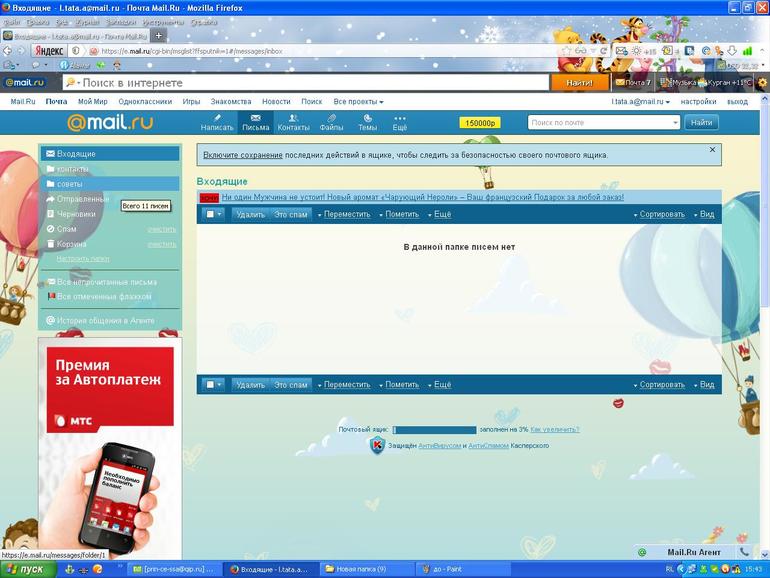Click the Написать compose icon
This screenshot has width=770, height=578.
click(217, 119)
